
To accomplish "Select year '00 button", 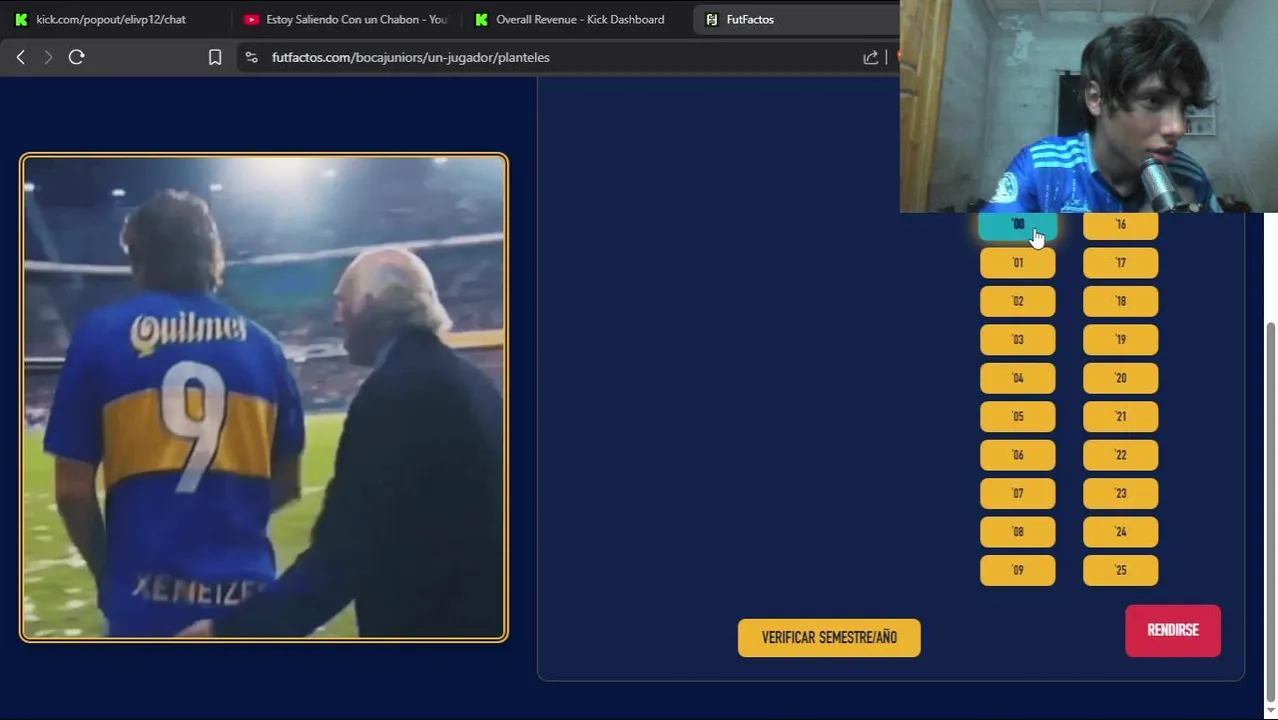I will point(1017,225).
